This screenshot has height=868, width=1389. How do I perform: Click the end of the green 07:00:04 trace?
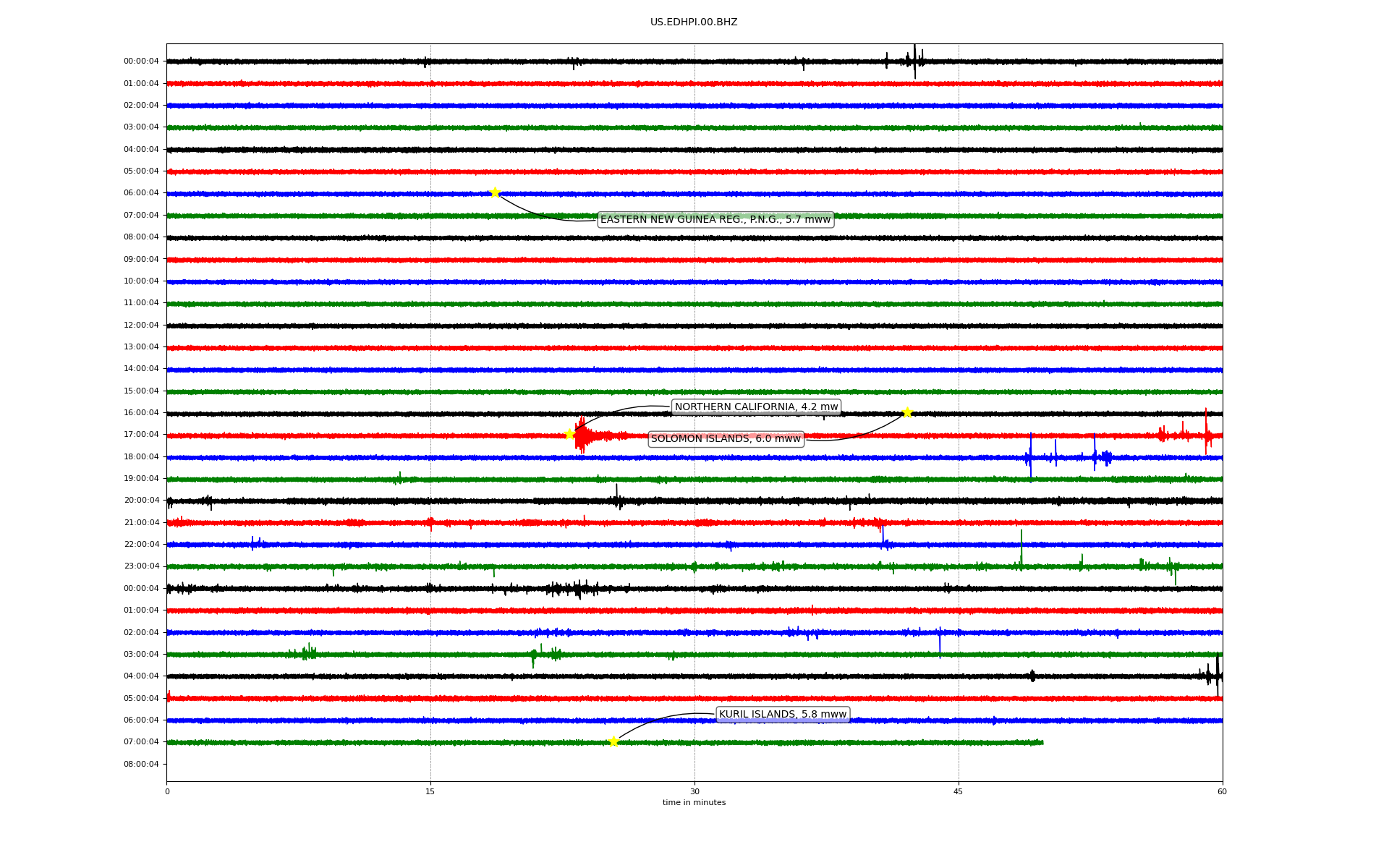1041,742
